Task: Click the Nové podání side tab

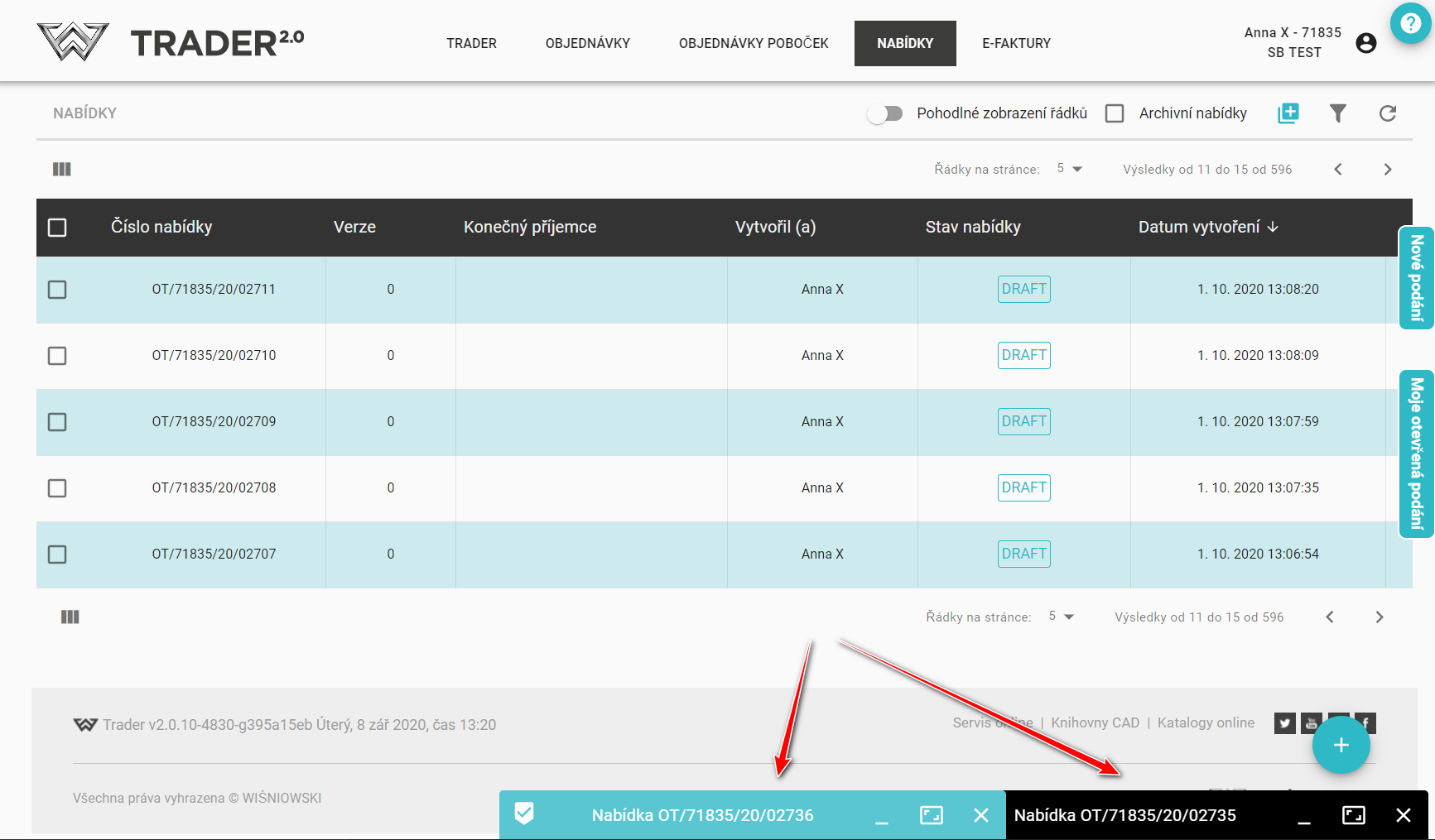Action: coord(1416,278)
